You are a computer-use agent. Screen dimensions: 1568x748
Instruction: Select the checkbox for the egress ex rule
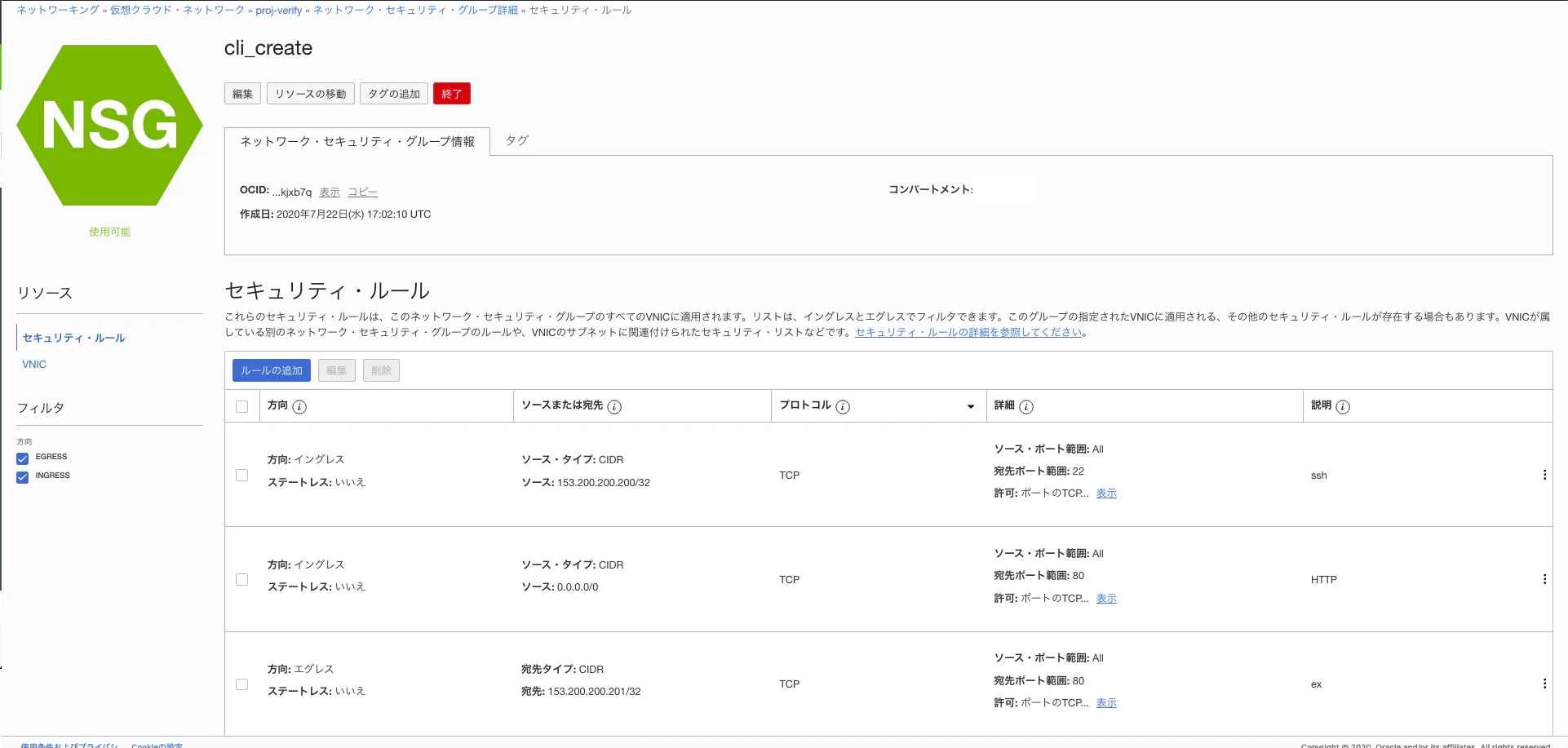(x=241, y=684)
